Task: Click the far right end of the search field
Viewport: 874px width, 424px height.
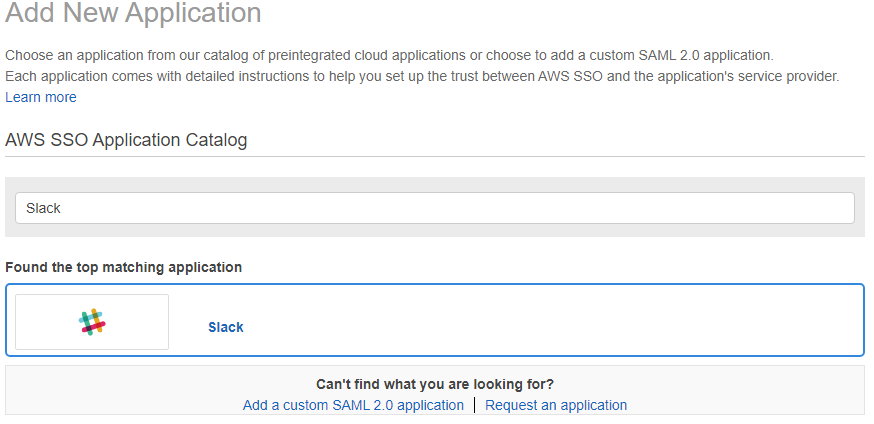Action: click(844, 208)
